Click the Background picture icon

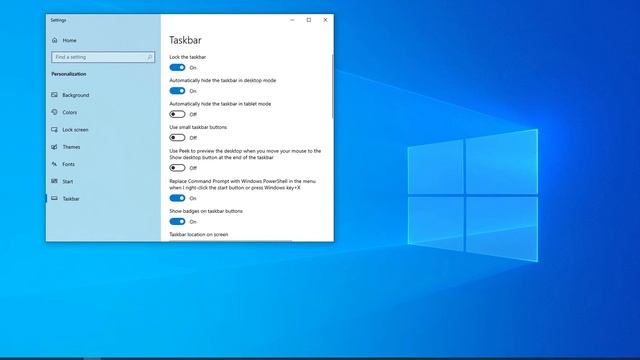[54, 95]
